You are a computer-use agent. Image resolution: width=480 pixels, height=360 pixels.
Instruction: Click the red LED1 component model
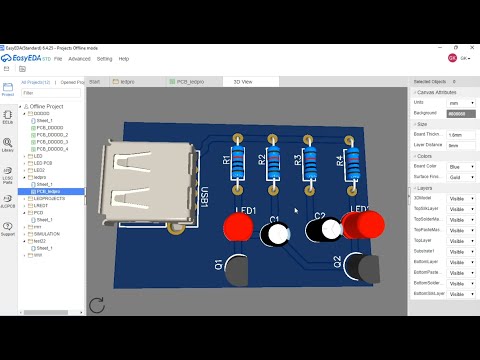point(238,227)
